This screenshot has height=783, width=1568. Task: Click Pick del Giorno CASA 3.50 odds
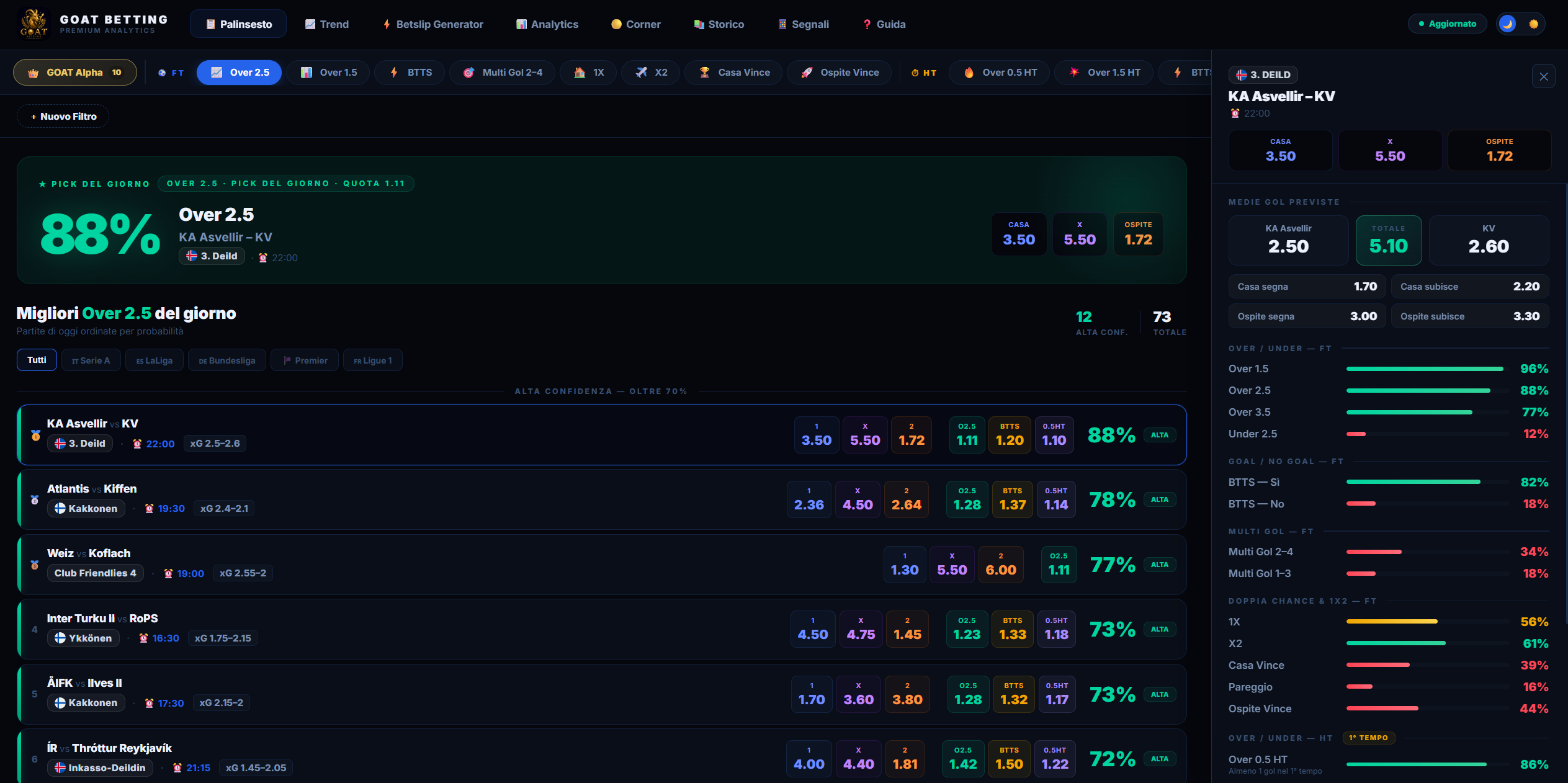click(1019, 234)
